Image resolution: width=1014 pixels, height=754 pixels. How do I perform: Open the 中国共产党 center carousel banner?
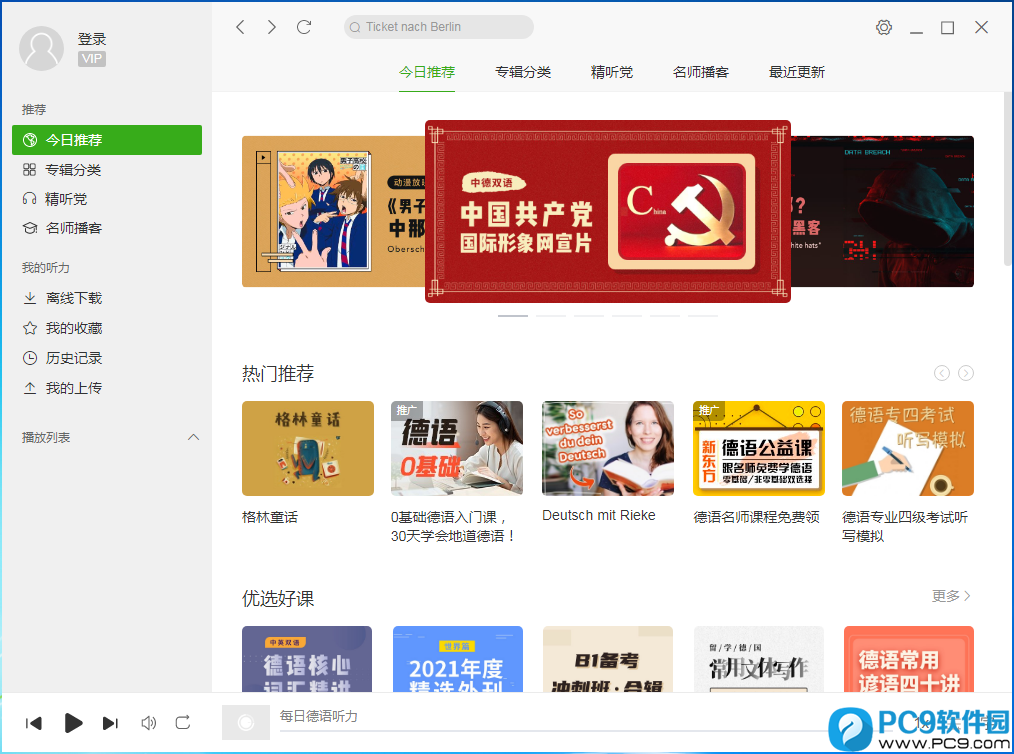608,211
